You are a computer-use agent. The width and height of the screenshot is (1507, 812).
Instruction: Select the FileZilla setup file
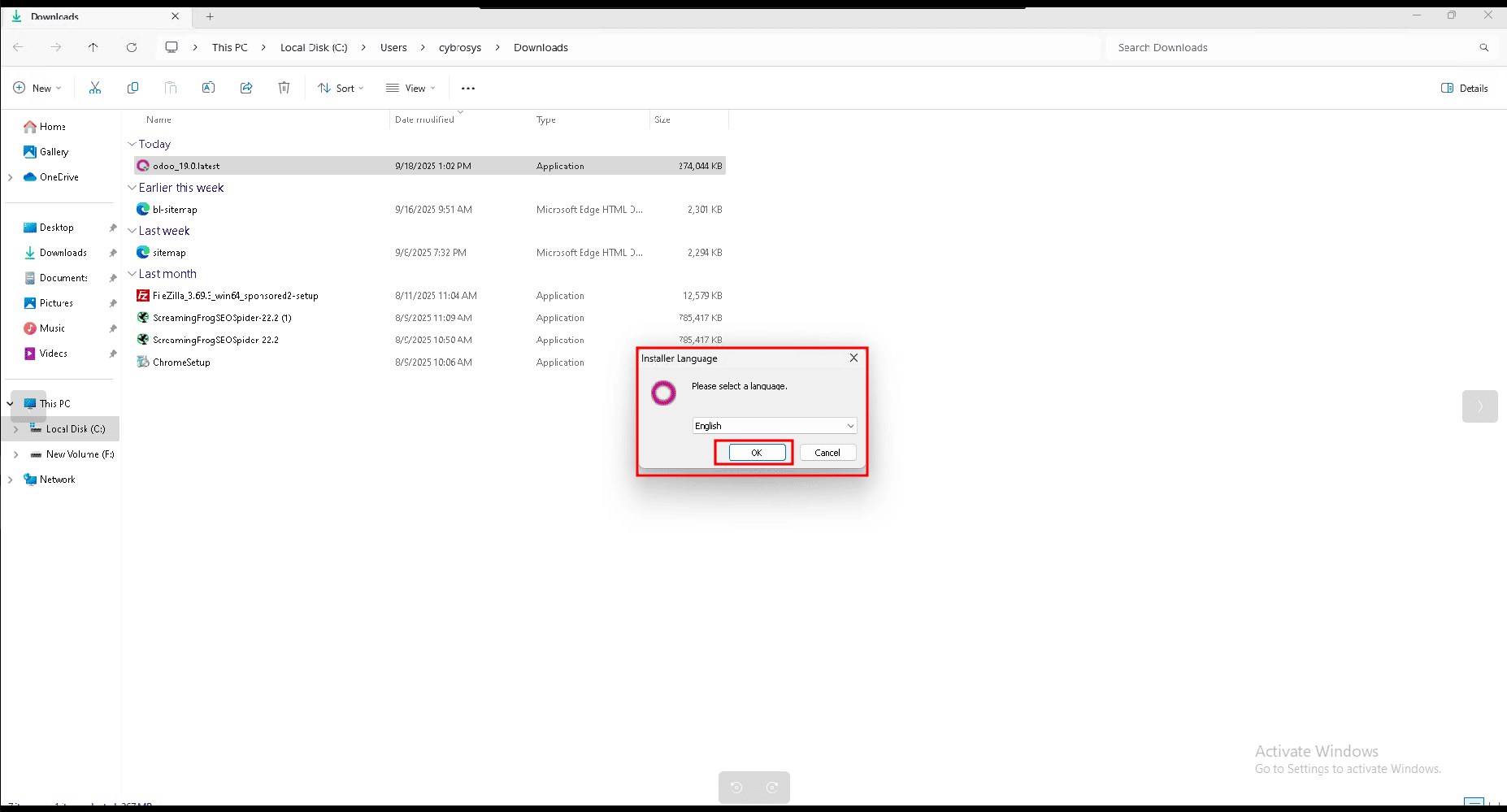(429, 296)
